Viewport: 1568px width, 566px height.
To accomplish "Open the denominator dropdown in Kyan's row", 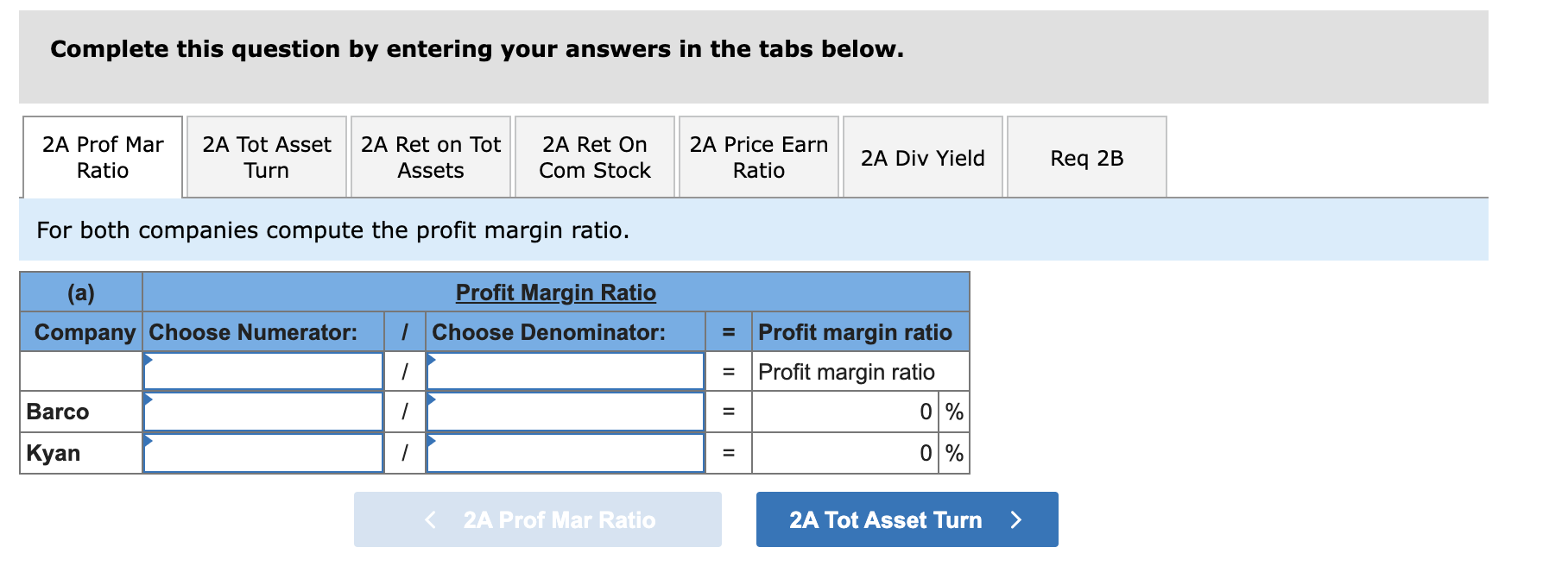I will (x=566, y=452).
